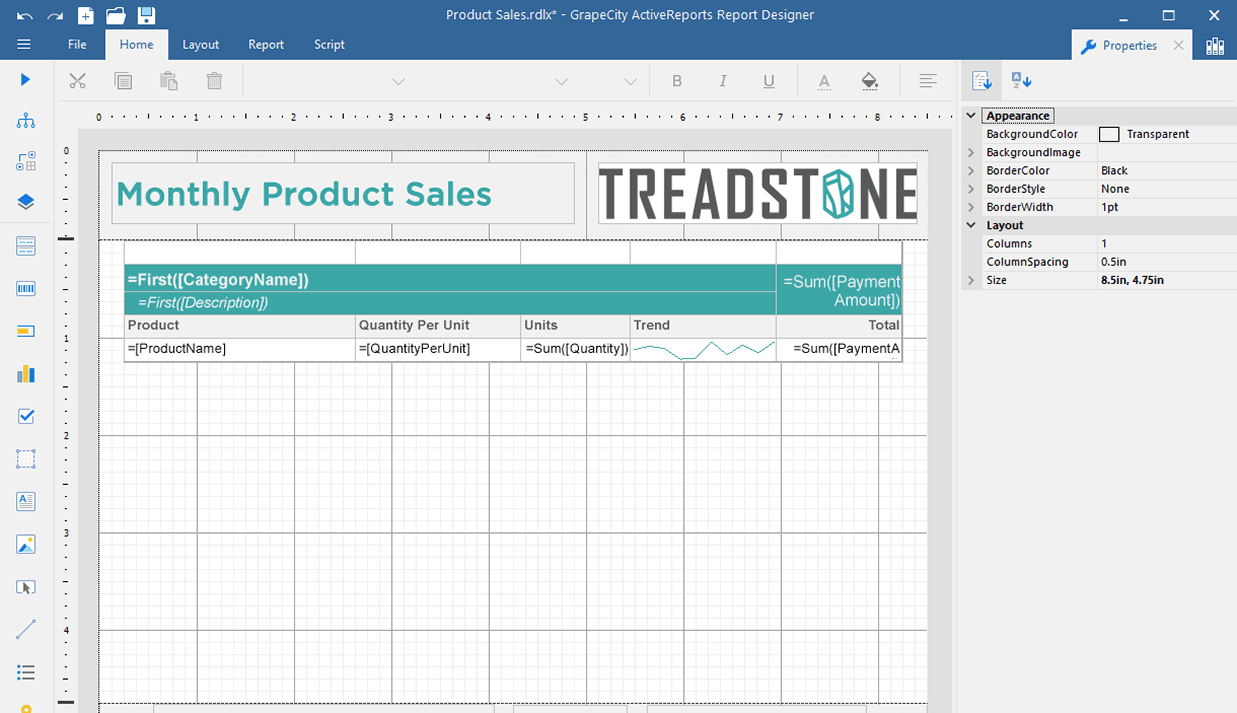The width and height of the screenshot is (1237, 713).
Task: Edit the ColumnSpacing value 0.5in
Action: pos(1166,262)
